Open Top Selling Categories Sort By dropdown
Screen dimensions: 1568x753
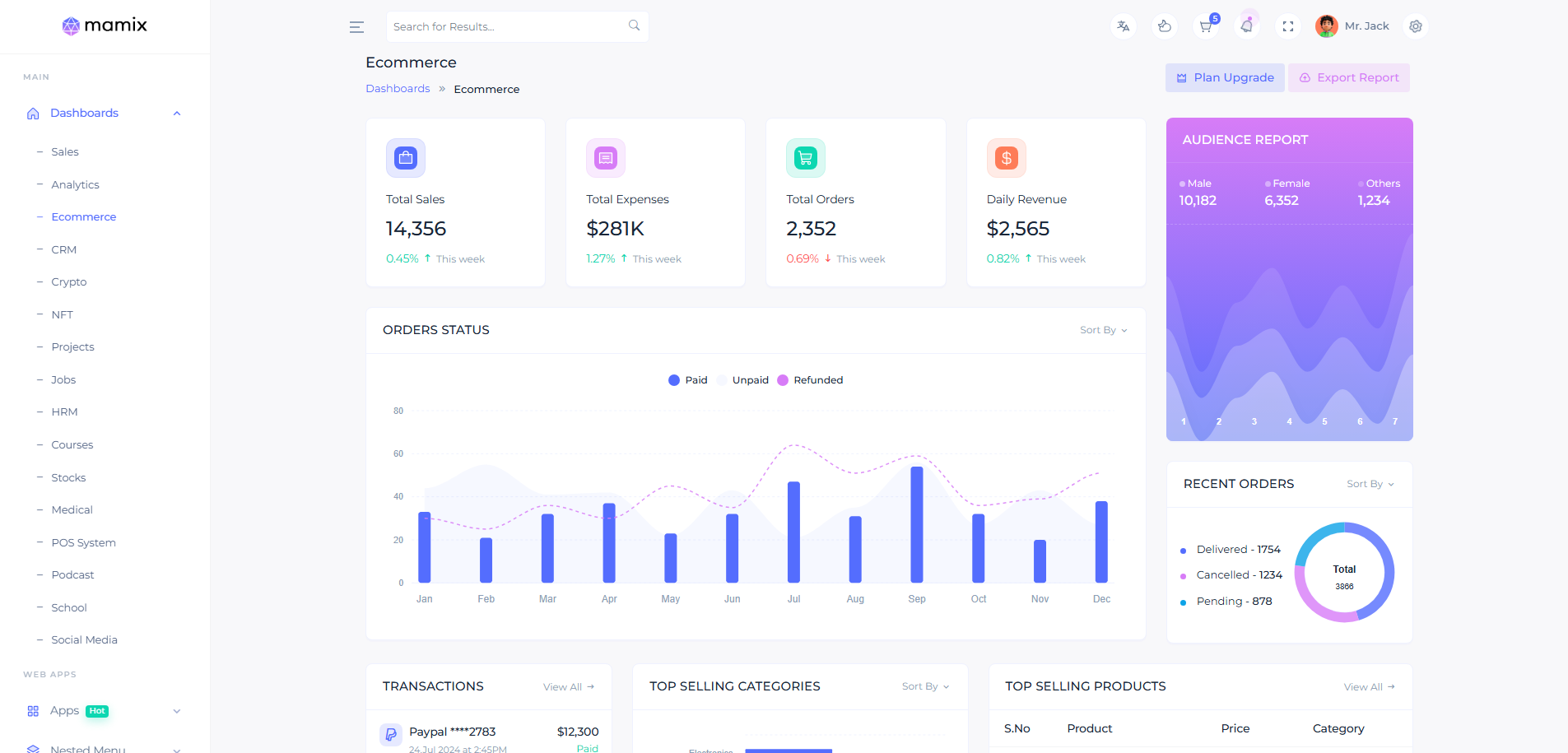point(926,686)
